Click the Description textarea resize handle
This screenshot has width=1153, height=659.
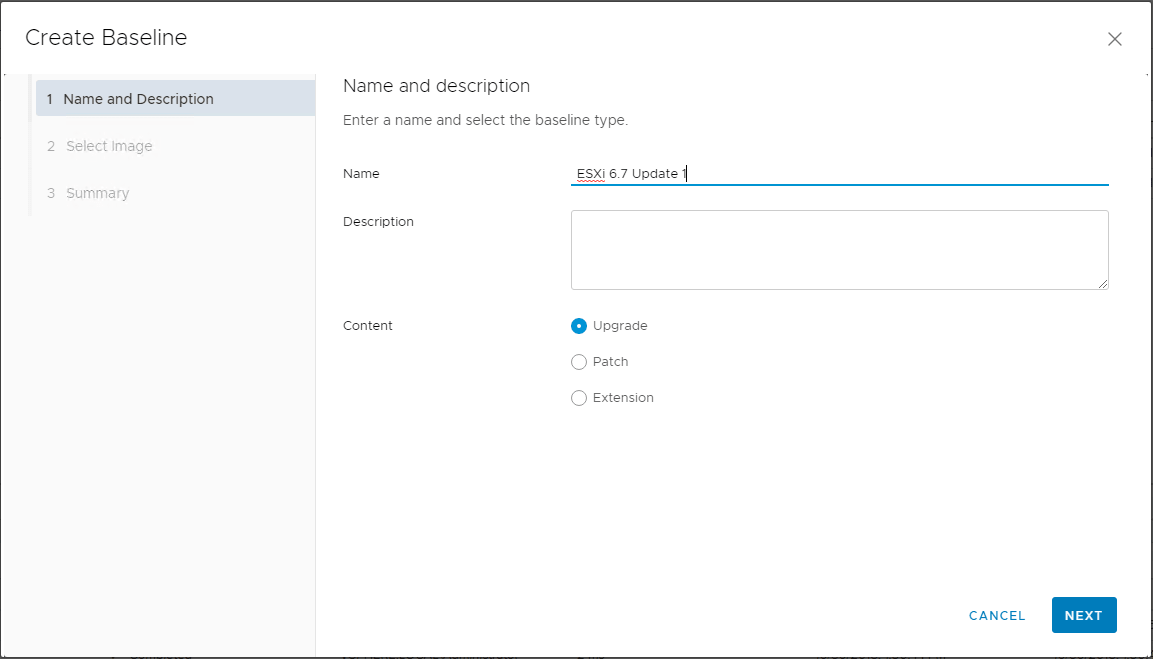pos(1103,284)
